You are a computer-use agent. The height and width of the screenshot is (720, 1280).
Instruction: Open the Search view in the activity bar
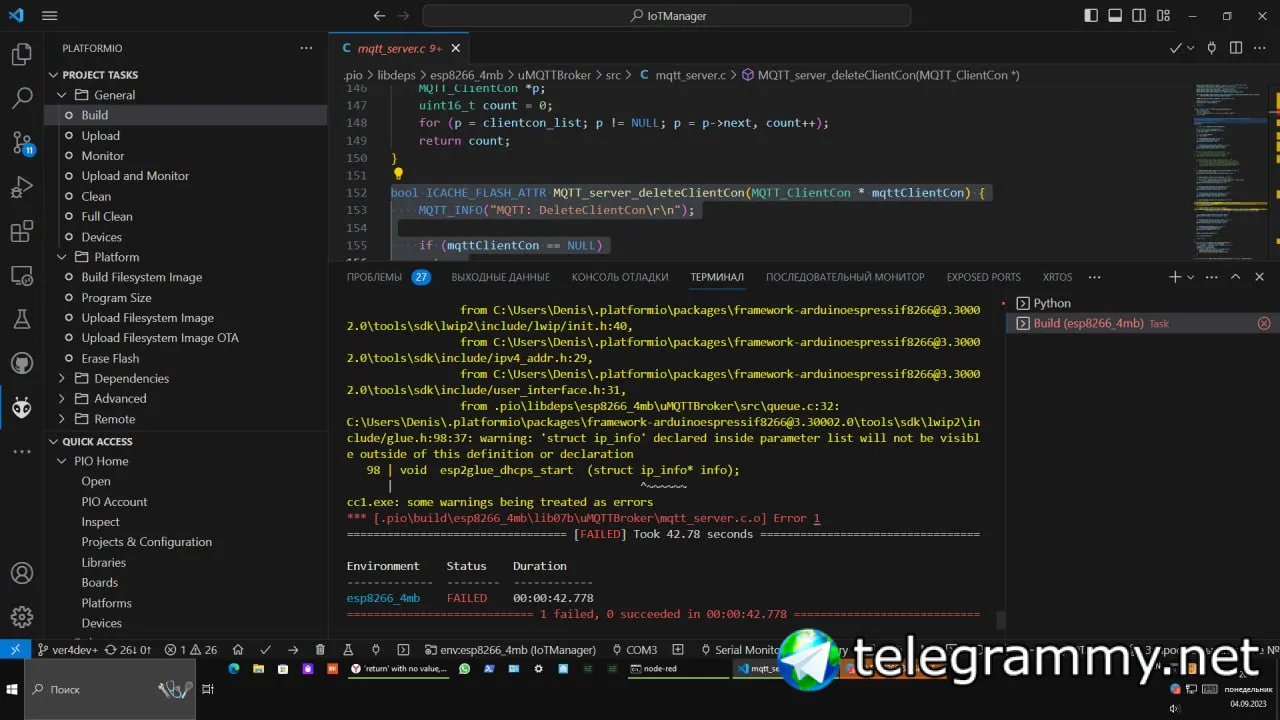point(22,98)
